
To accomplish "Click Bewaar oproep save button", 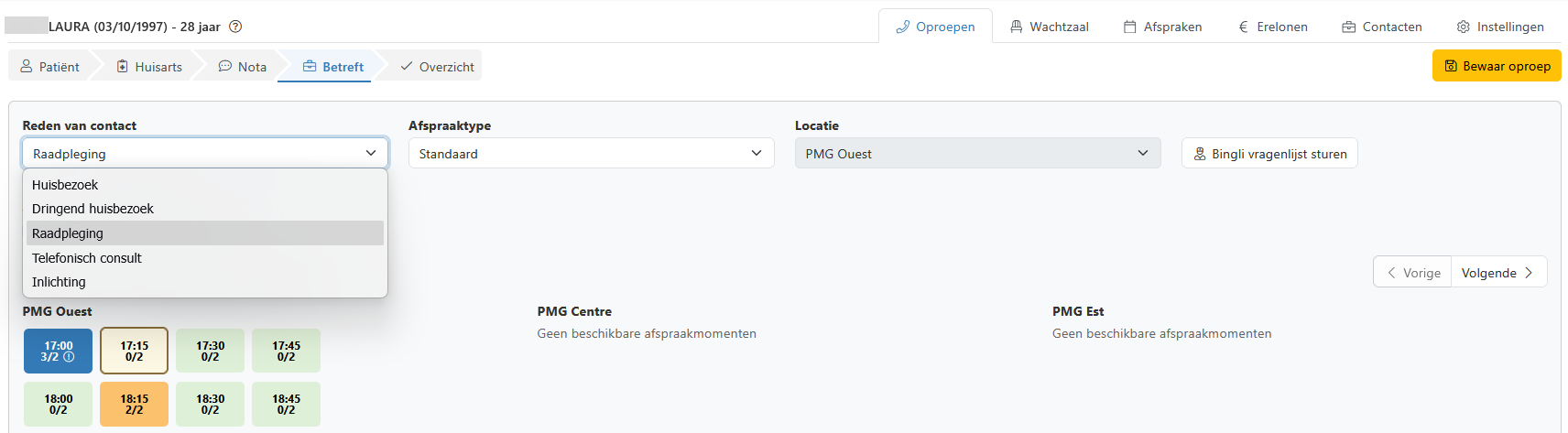I will coord(1497,66).
